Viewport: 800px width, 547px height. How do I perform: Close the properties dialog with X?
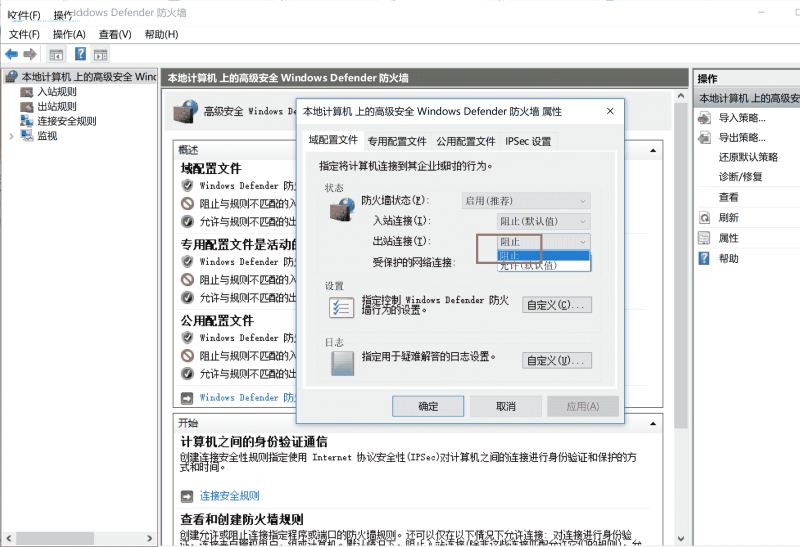click(x=610, y=111)
